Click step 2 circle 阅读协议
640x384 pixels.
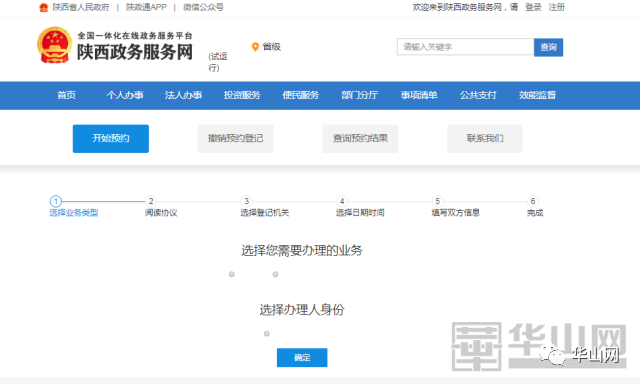[151, 201]
